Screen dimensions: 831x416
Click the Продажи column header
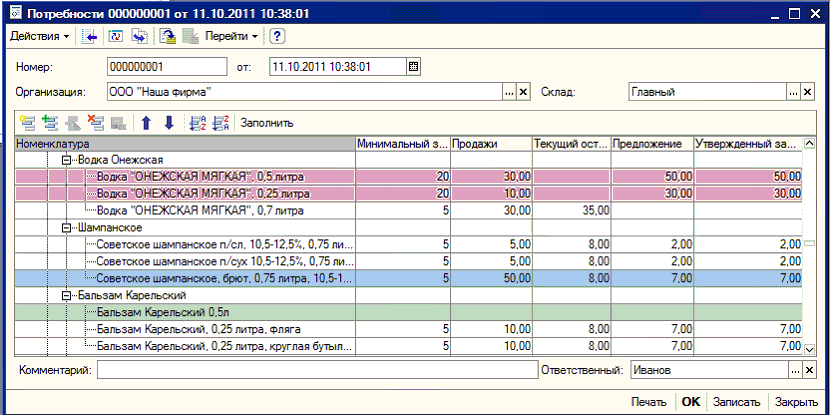(x=491, y=144)
